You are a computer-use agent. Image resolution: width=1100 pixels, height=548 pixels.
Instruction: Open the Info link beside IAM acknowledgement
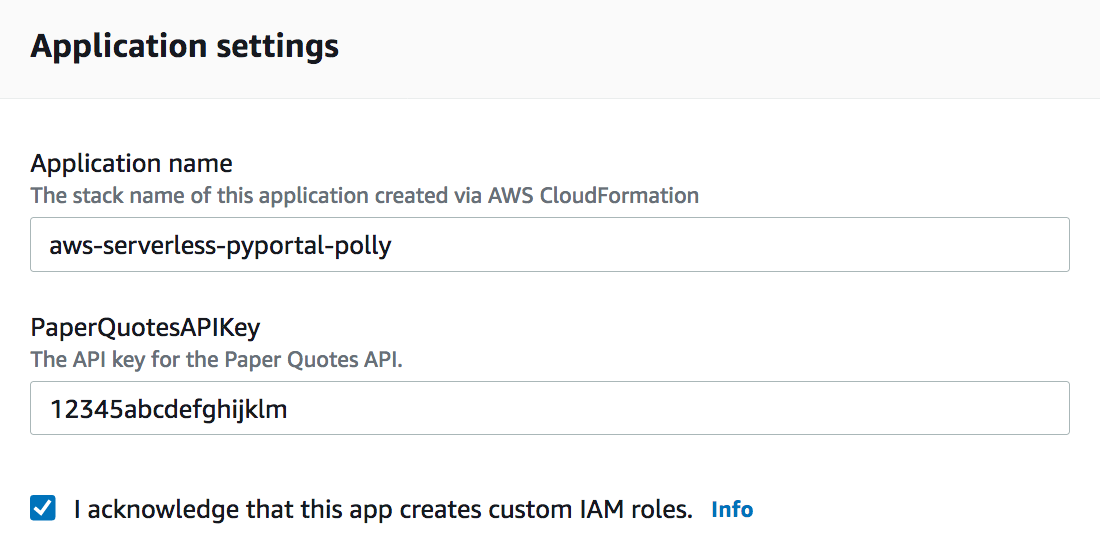732,510
